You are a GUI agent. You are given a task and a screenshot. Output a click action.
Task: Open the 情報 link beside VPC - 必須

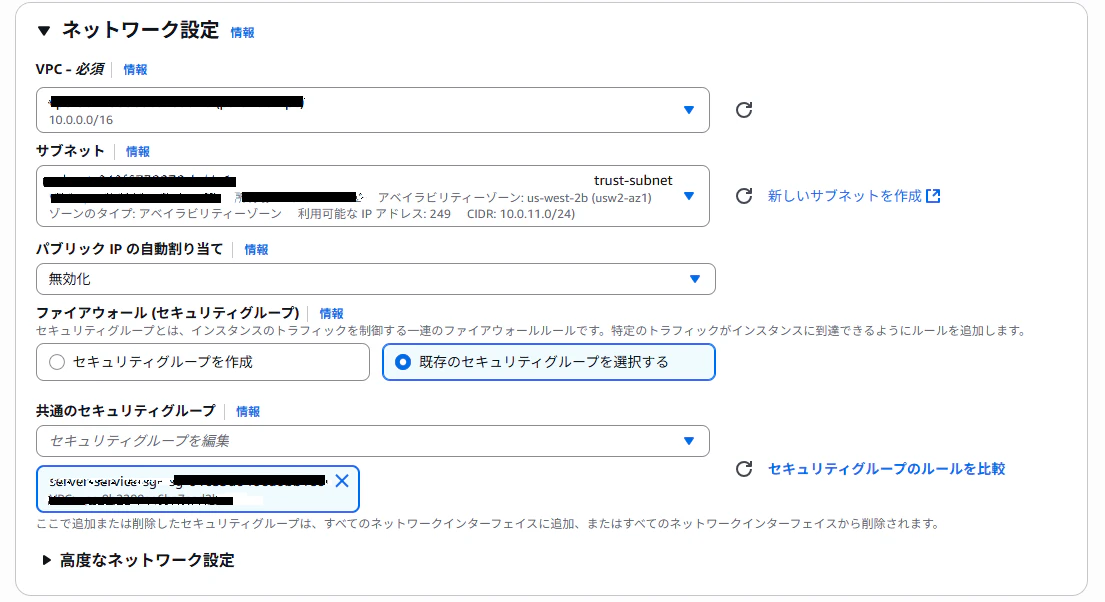pos(135,69)
